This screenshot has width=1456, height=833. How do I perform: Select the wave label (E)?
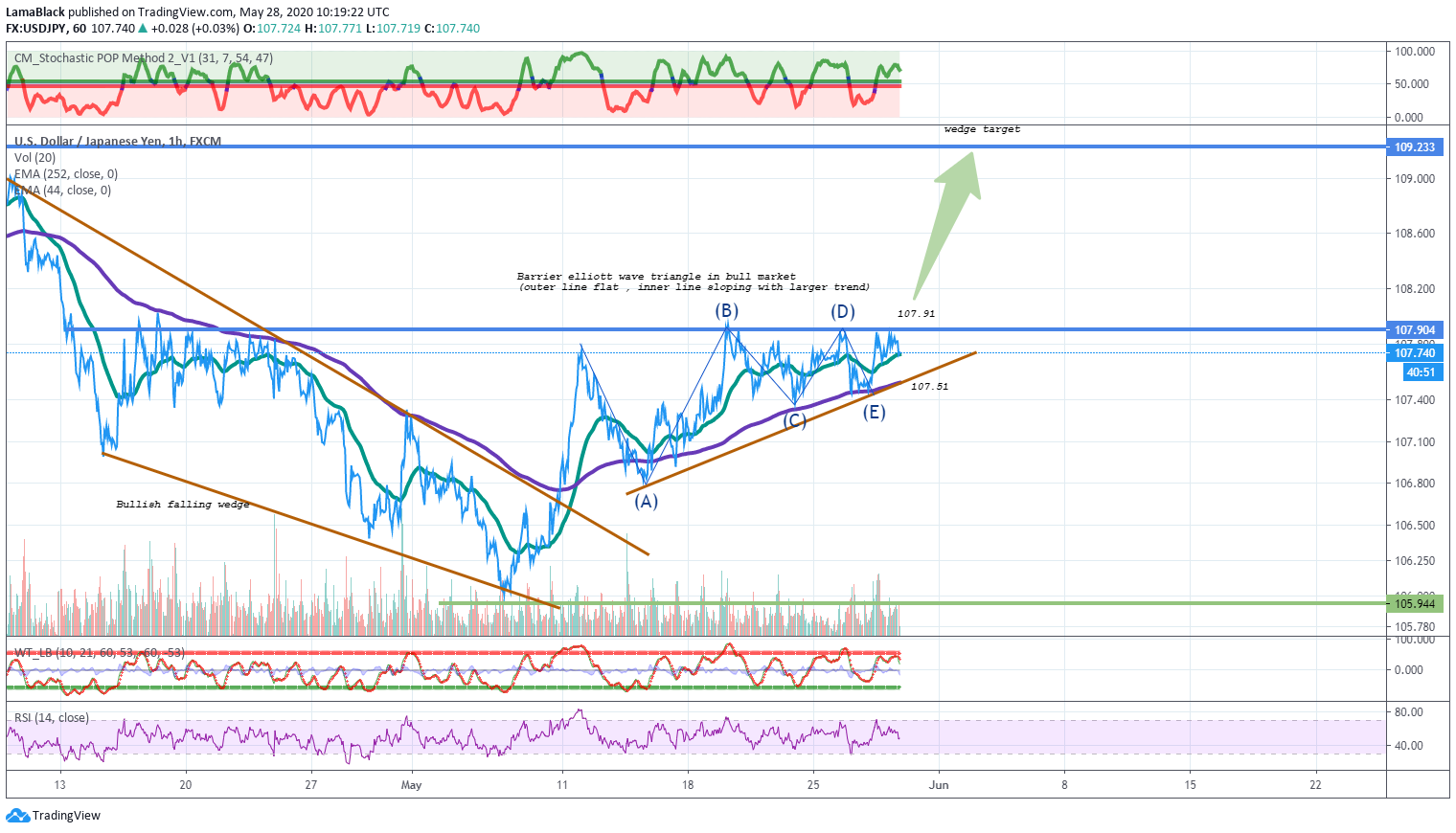(x=874, y=413)
